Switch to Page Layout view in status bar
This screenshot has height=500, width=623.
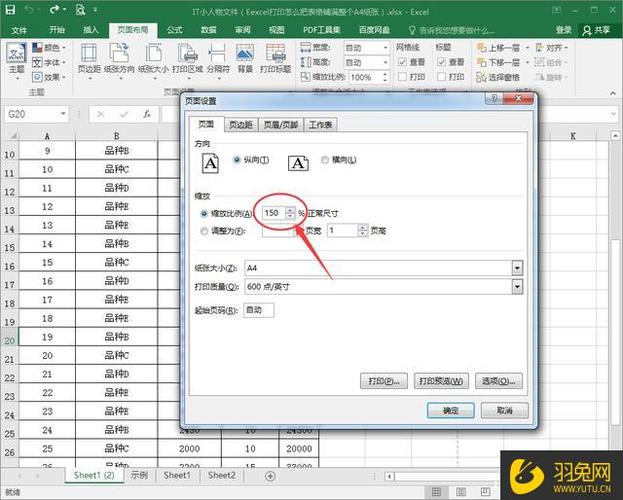click(x=461, y=492)
